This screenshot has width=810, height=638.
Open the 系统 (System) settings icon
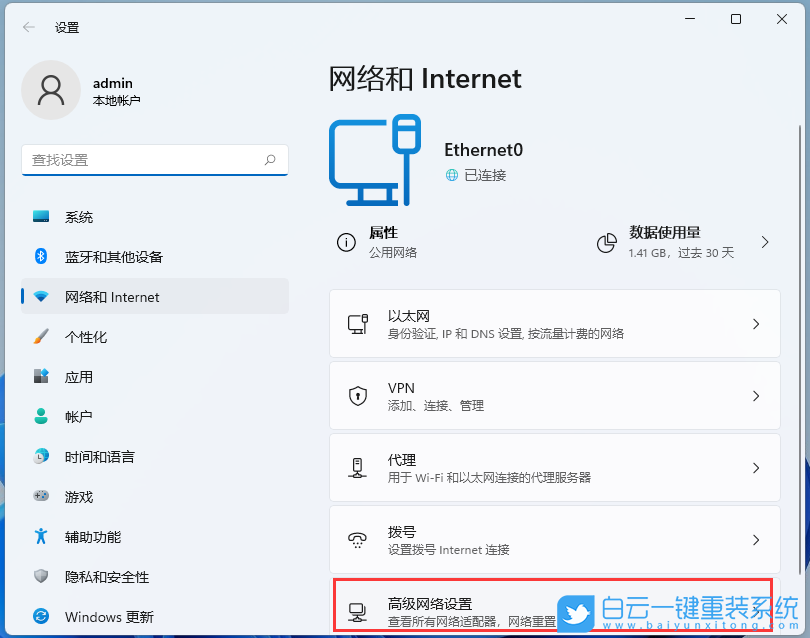(41, 217)
